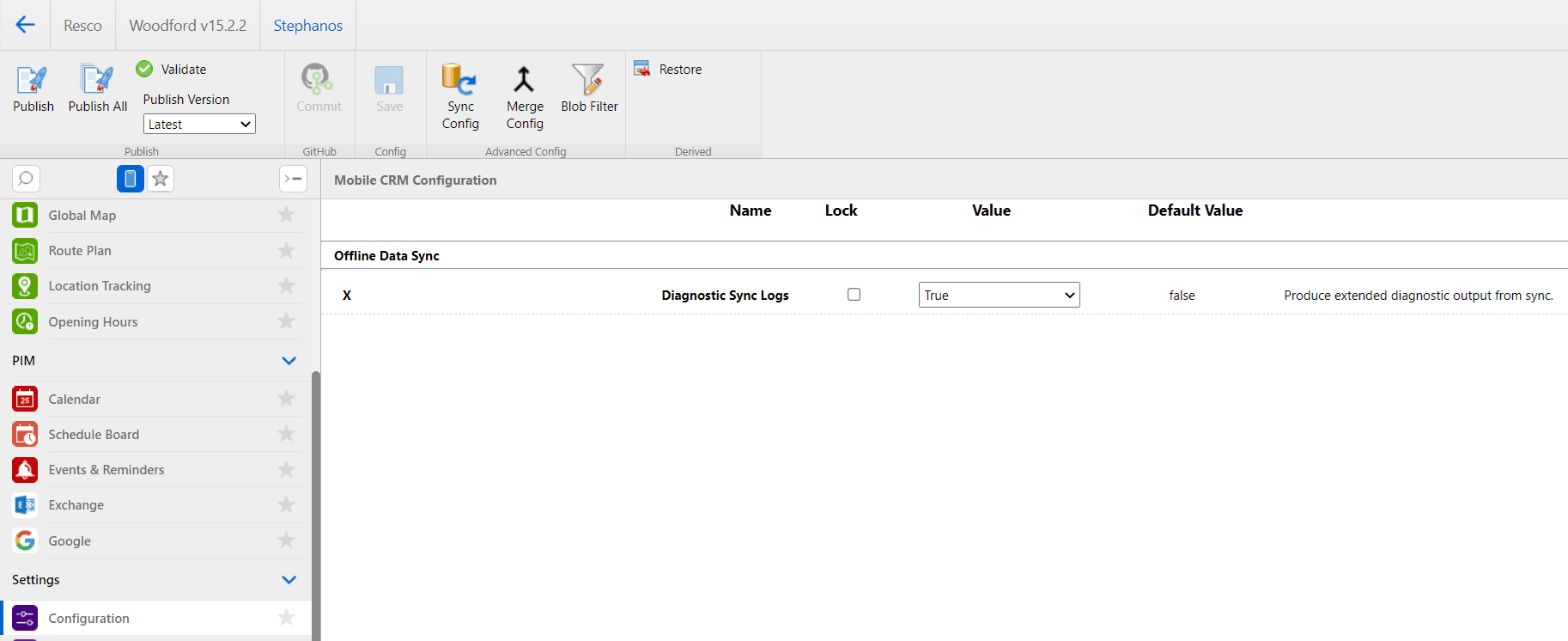1568x641 pixels.
Task: Toggle the favorites filter star button
Action: point(161,179)
